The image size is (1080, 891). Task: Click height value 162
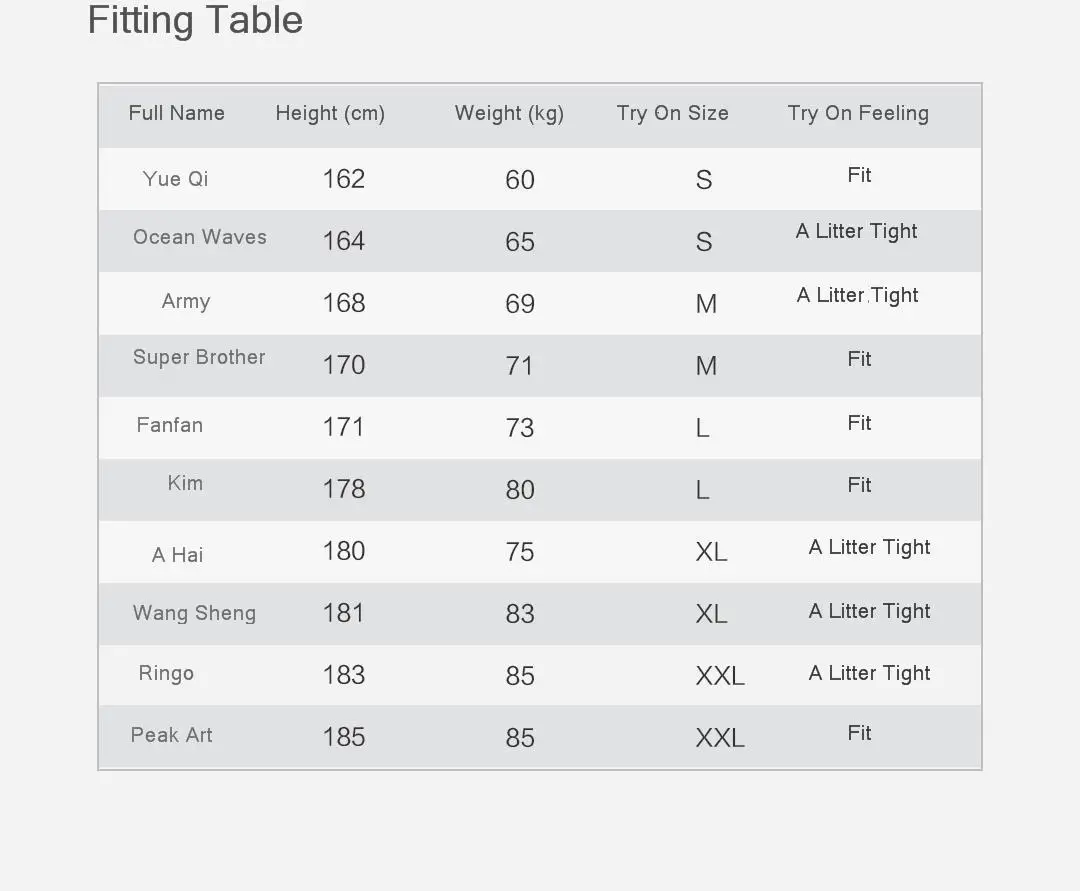pos(344,179)
